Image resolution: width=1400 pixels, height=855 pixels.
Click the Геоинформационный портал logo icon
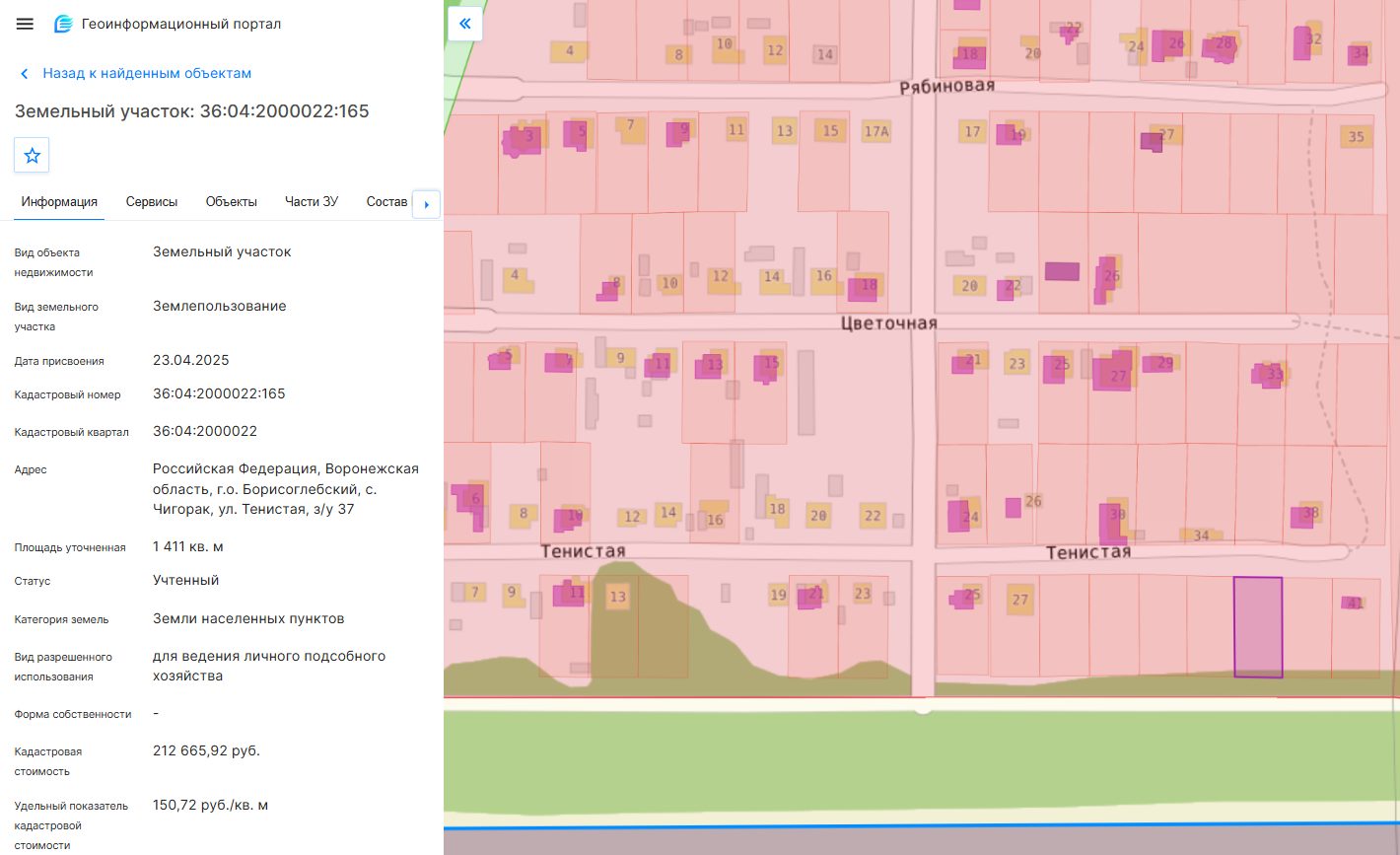63,24
